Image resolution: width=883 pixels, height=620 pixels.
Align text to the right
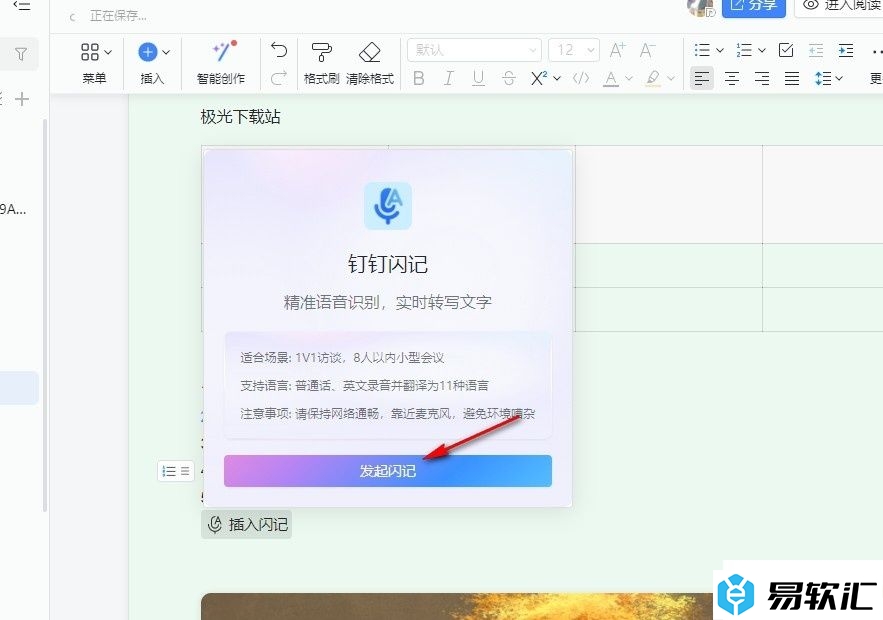(x=762, y=78)
